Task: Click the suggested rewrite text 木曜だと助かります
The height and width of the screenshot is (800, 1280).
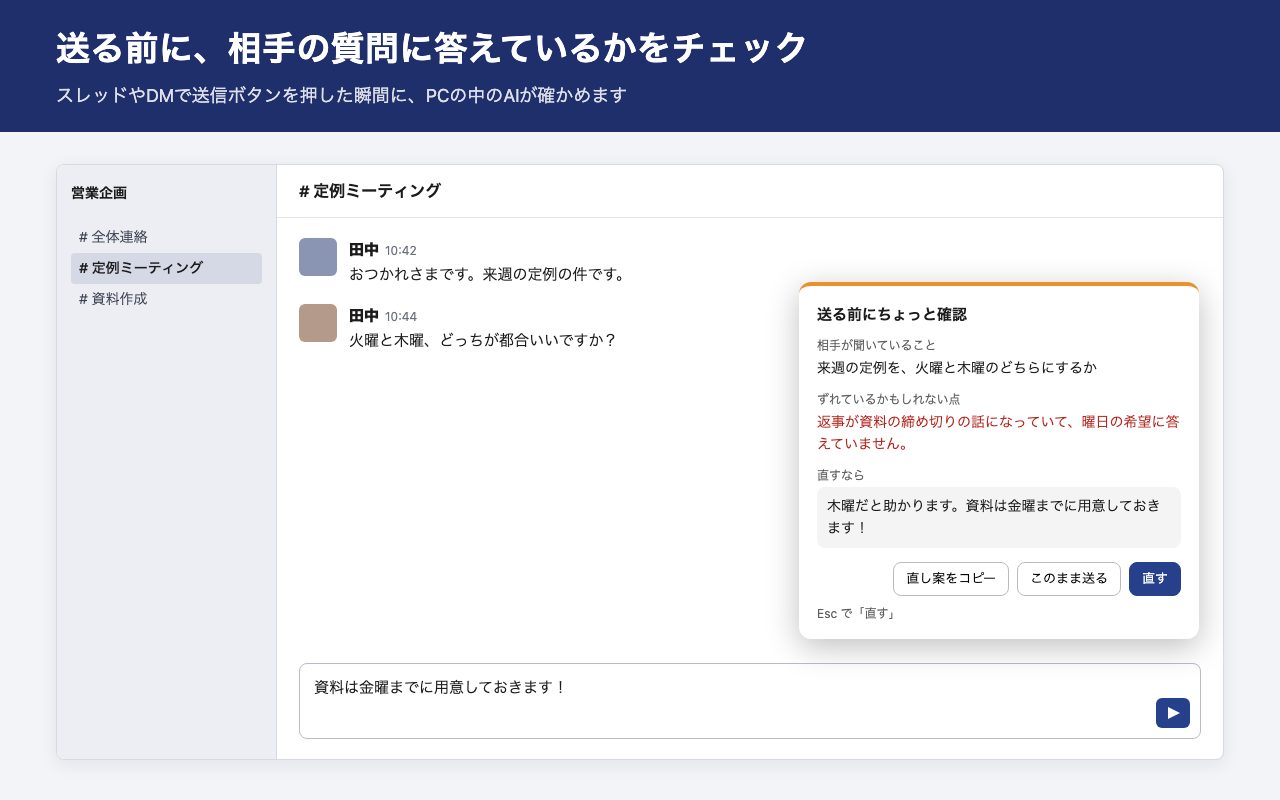Action: pyautogui.click(x=999, y=517)
